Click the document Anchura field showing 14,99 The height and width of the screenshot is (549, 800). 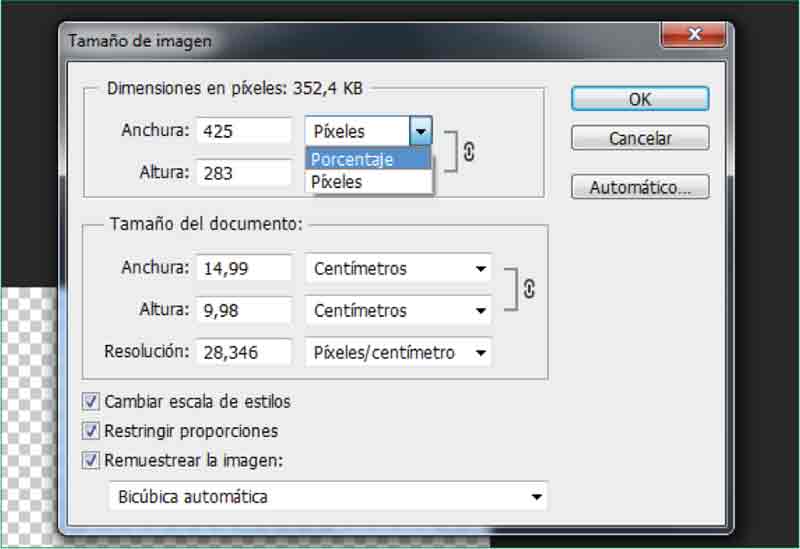pyautogui.click(x=244, y=268)
